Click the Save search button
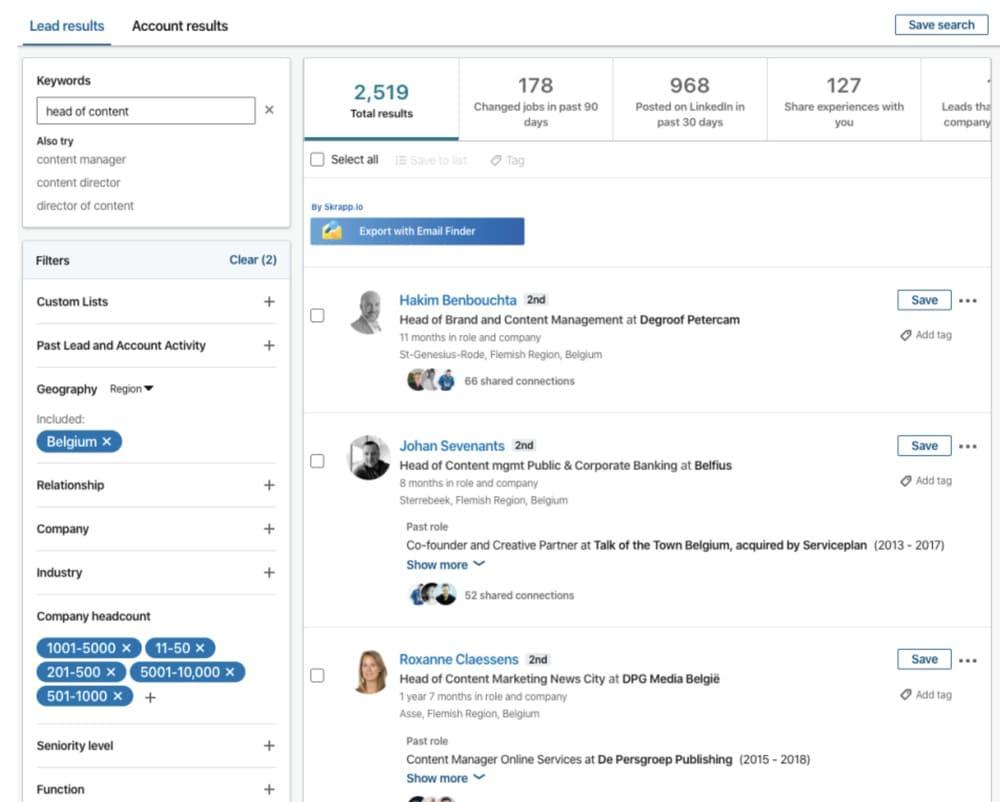The image size is (1000, 802). 941,25
